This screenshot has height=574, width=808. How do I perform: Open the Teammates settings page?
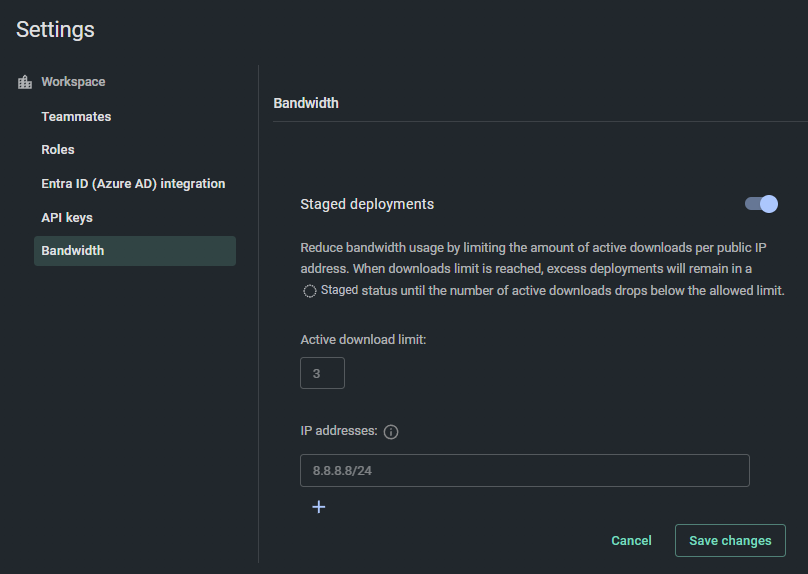(76, 117)
